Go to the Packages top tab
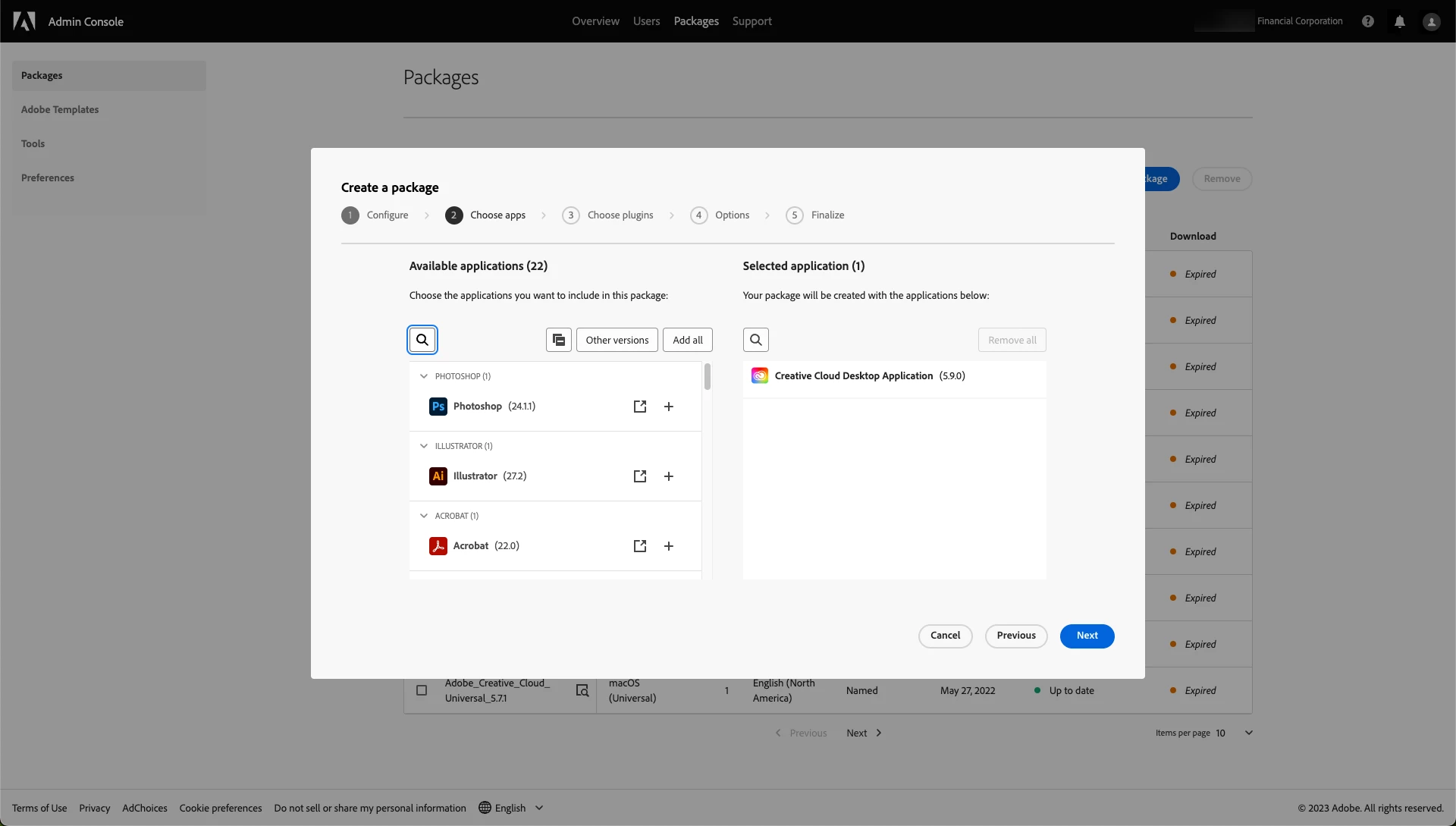 point(696,21)
